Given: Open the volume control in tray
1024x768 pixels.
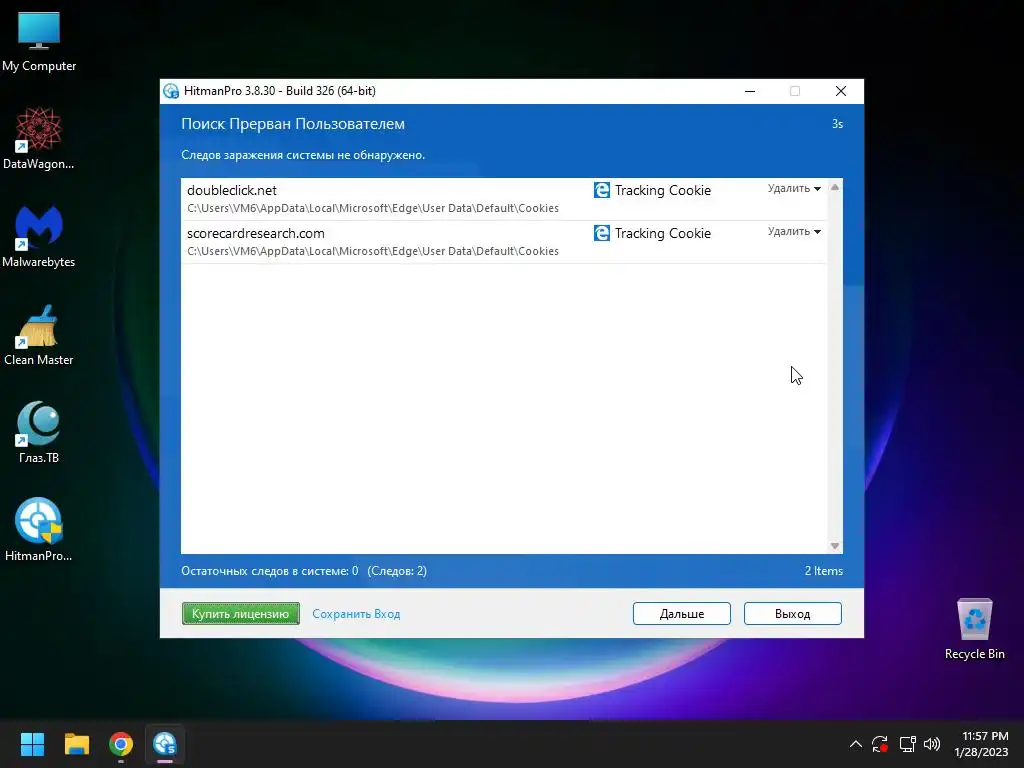Looking at the screenshot, I should [932, 744].
